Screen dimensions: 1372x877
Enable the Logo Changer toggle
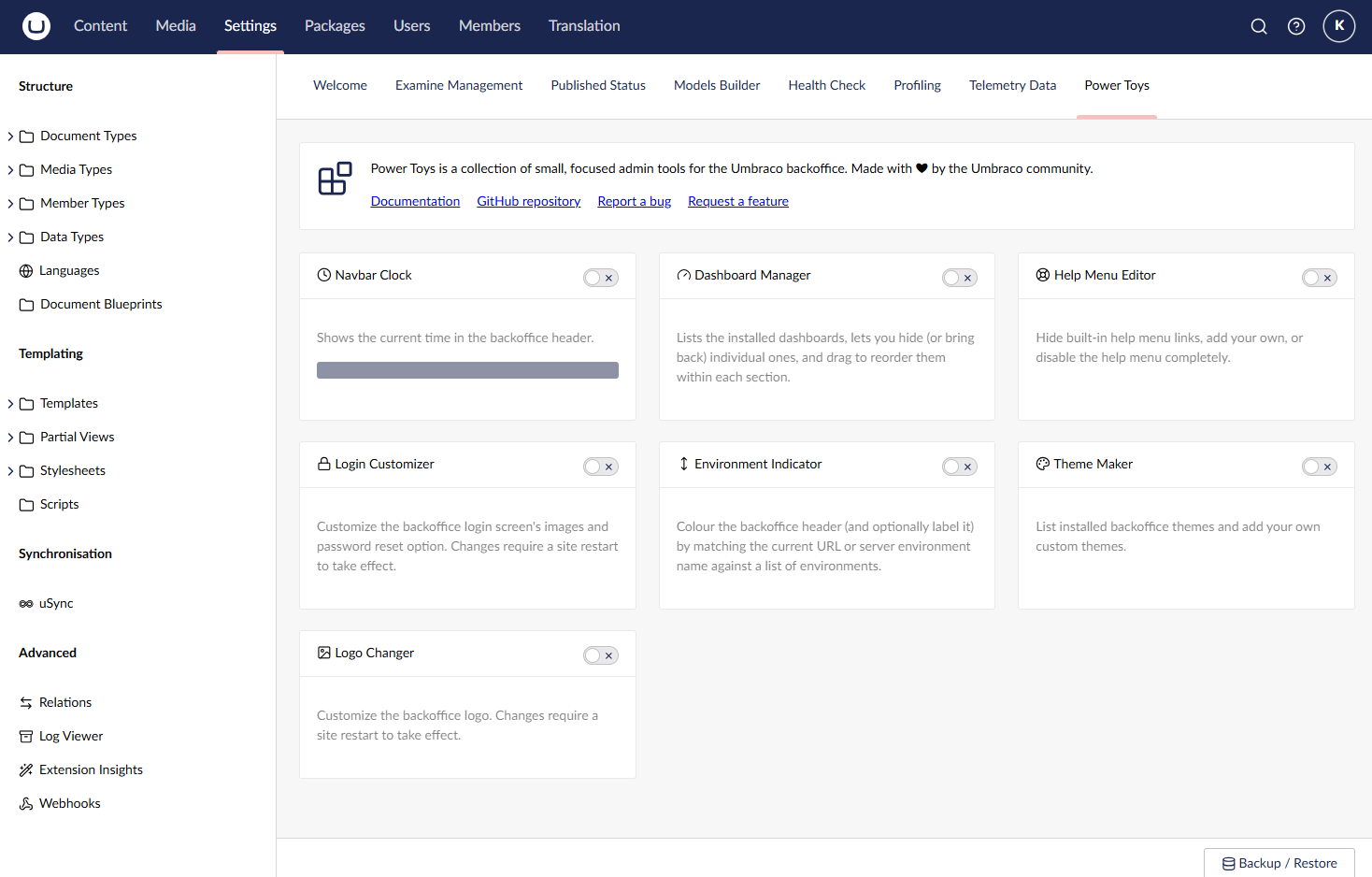[601, 655]
